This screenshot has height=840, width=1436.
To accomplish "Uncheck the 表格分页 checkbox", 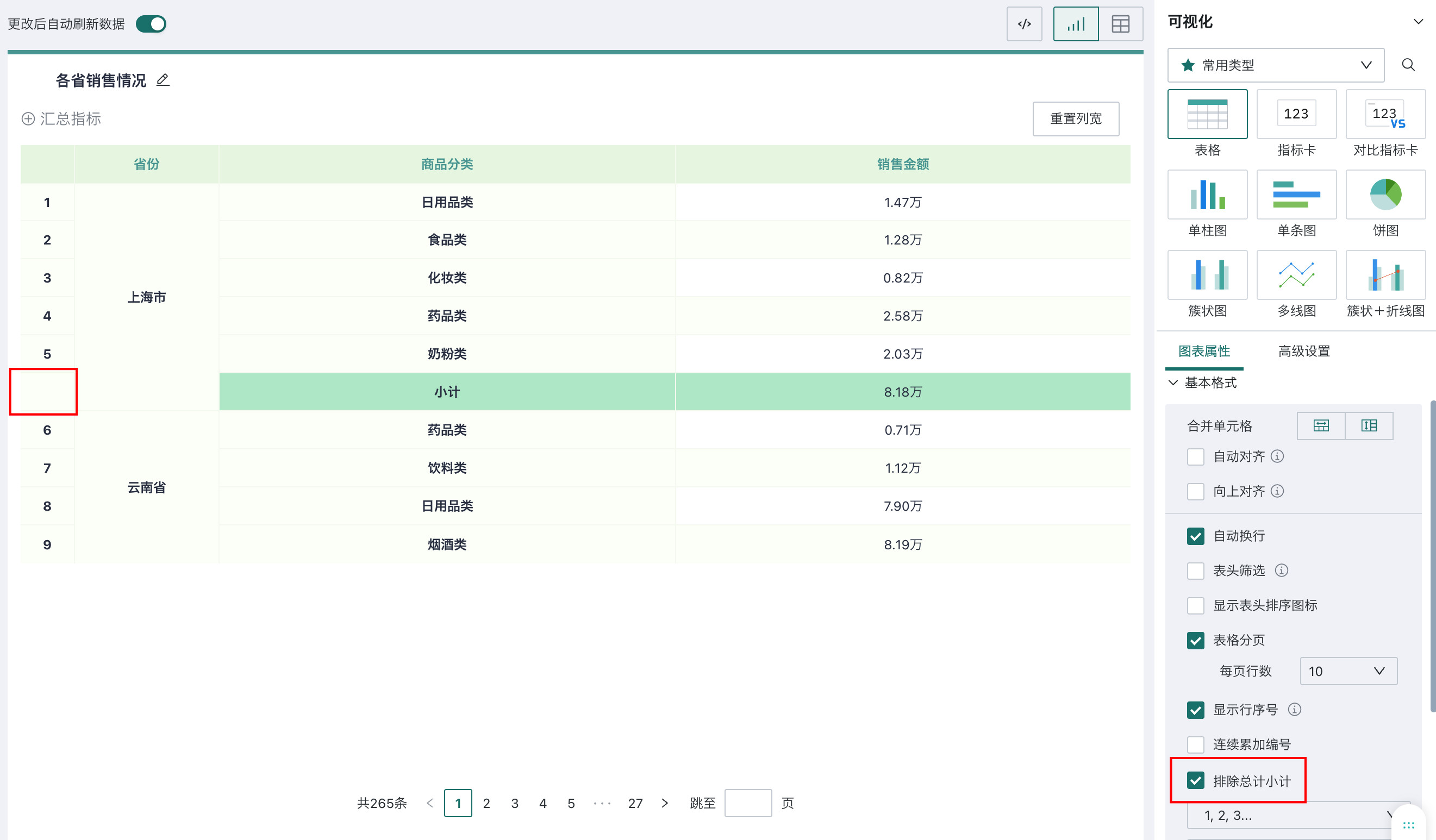I will pyautogui.click(x=1195, y=640).
